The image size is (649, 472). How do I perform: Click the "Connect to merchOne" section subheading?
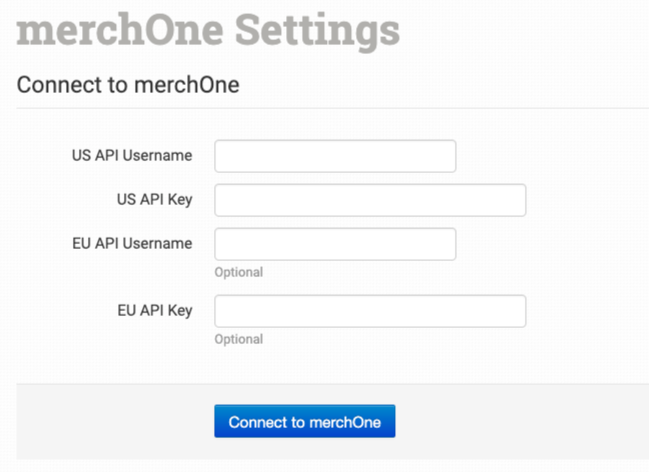[128, 85]
